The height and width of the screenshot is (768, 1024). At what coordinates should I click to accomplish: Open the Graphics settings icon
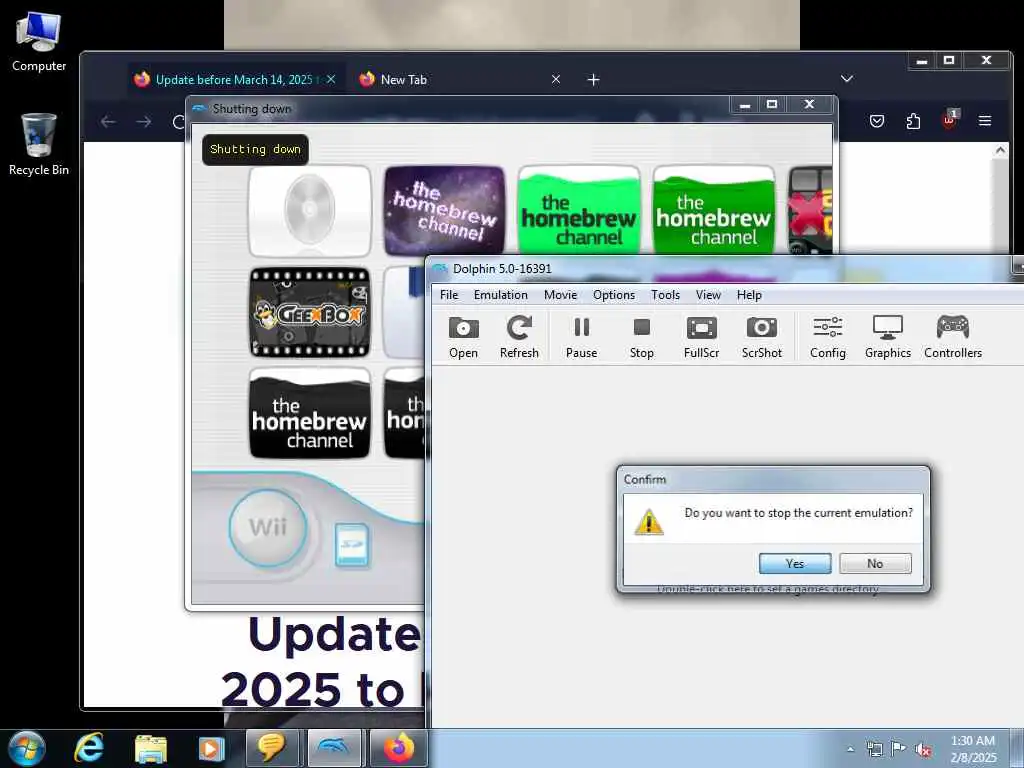pos(888,337)
